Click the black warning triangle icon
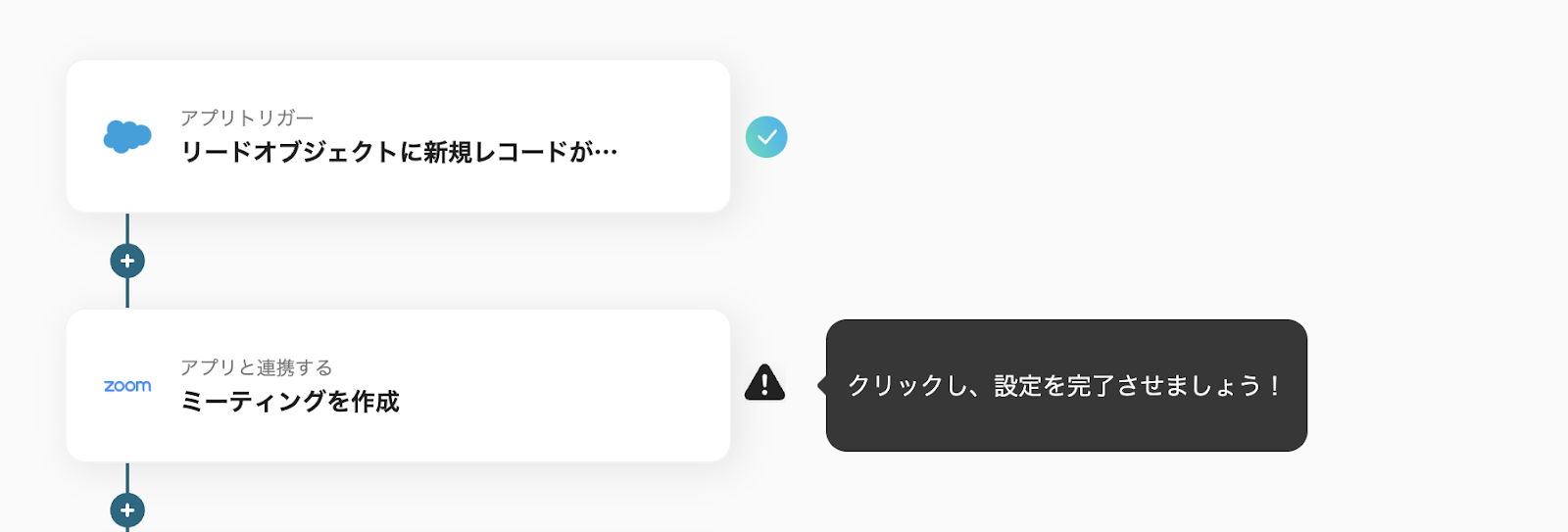 point(764,382)
